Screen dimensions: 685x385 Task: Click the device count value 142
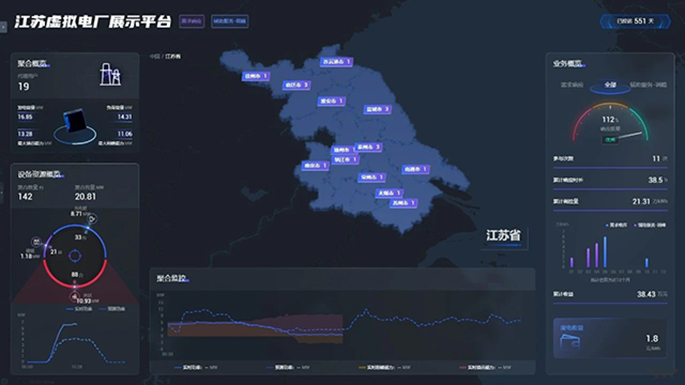[25, 197]
